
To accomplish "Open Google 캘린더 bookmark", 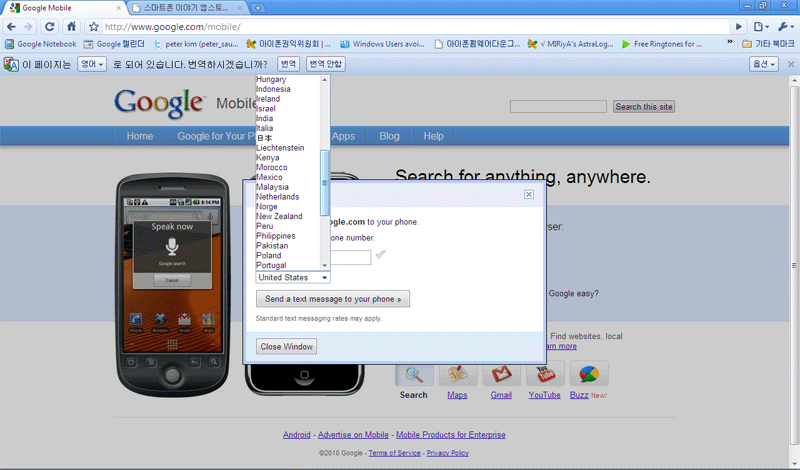I will click(114, 44).
